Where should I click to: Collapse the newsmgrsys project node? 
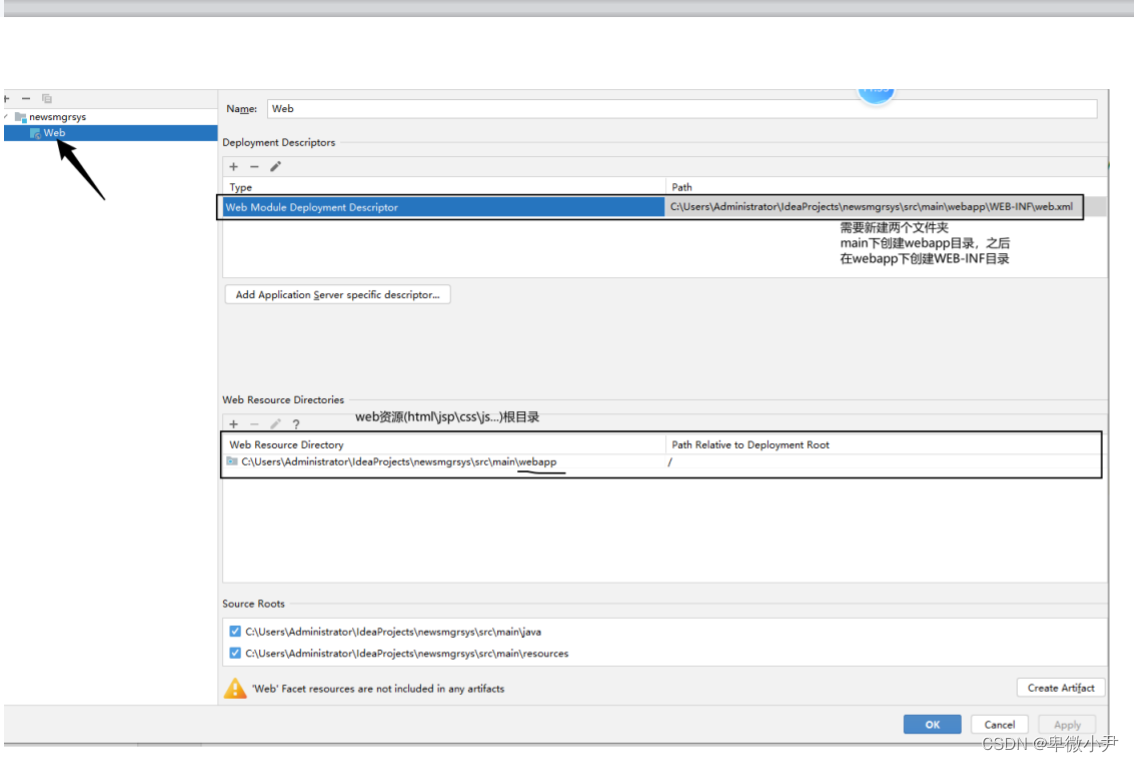5,116
